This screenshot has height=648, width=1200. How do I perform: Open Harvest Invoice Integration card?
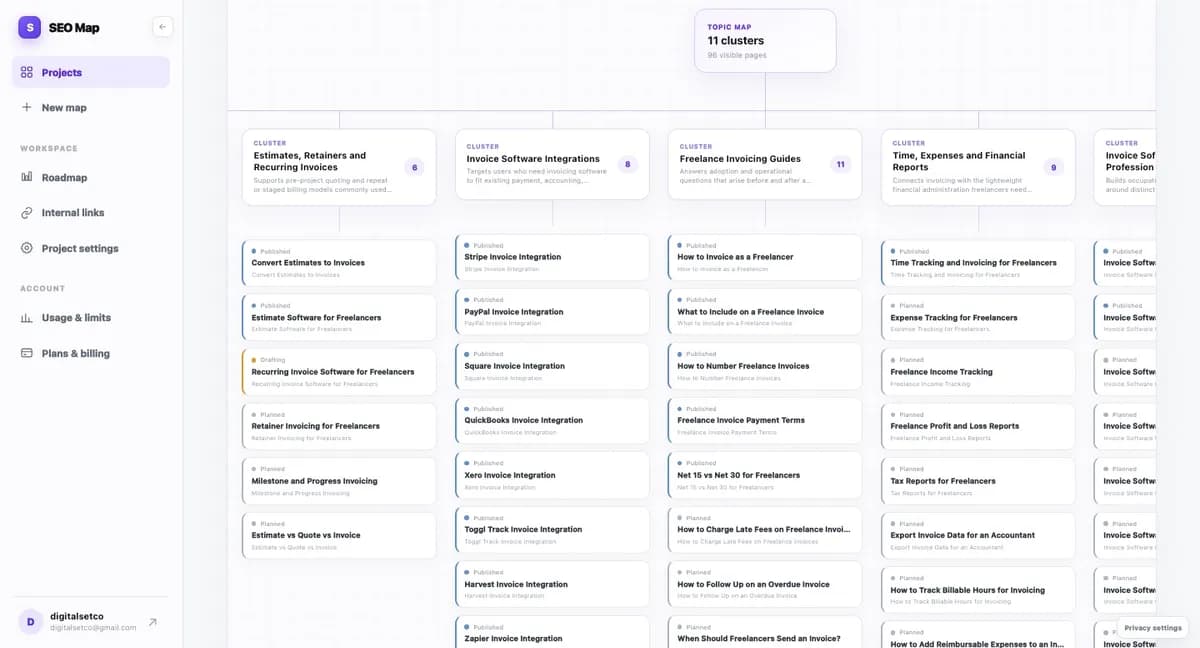(552, 584)
